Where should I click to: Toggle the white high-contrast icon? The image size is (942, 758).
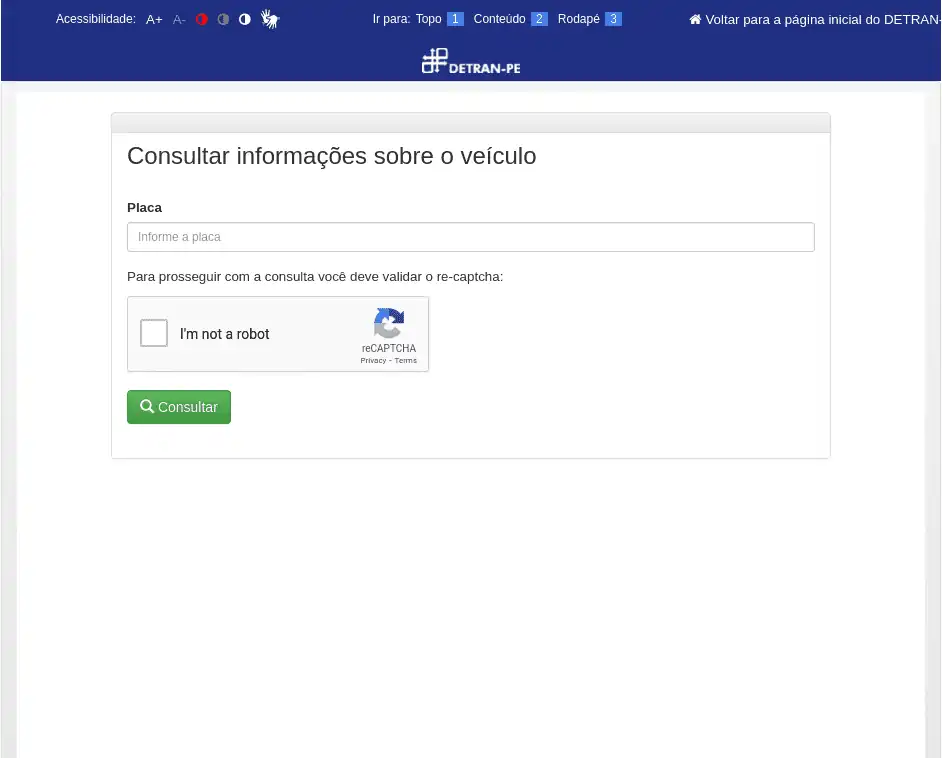tap(244, 19)
